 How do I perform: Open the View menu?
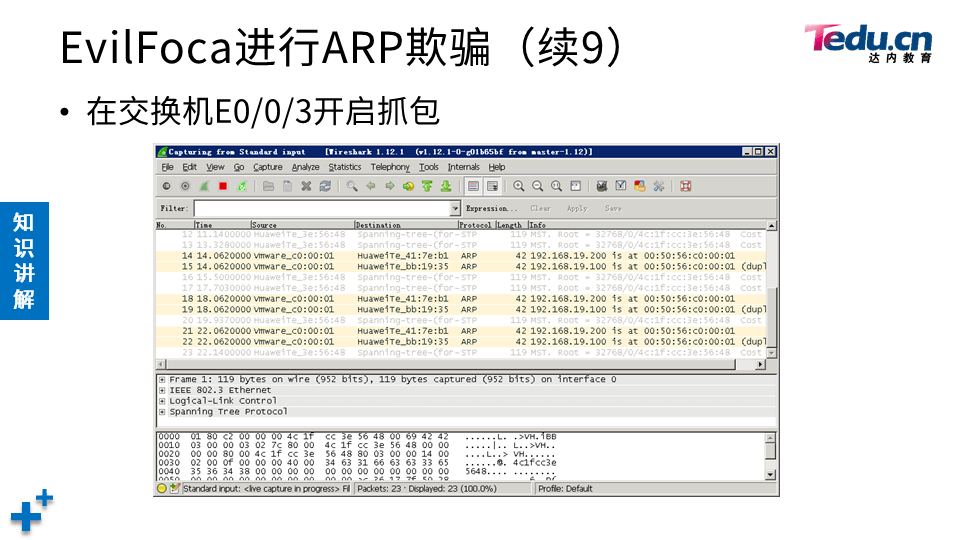[216, 167]
